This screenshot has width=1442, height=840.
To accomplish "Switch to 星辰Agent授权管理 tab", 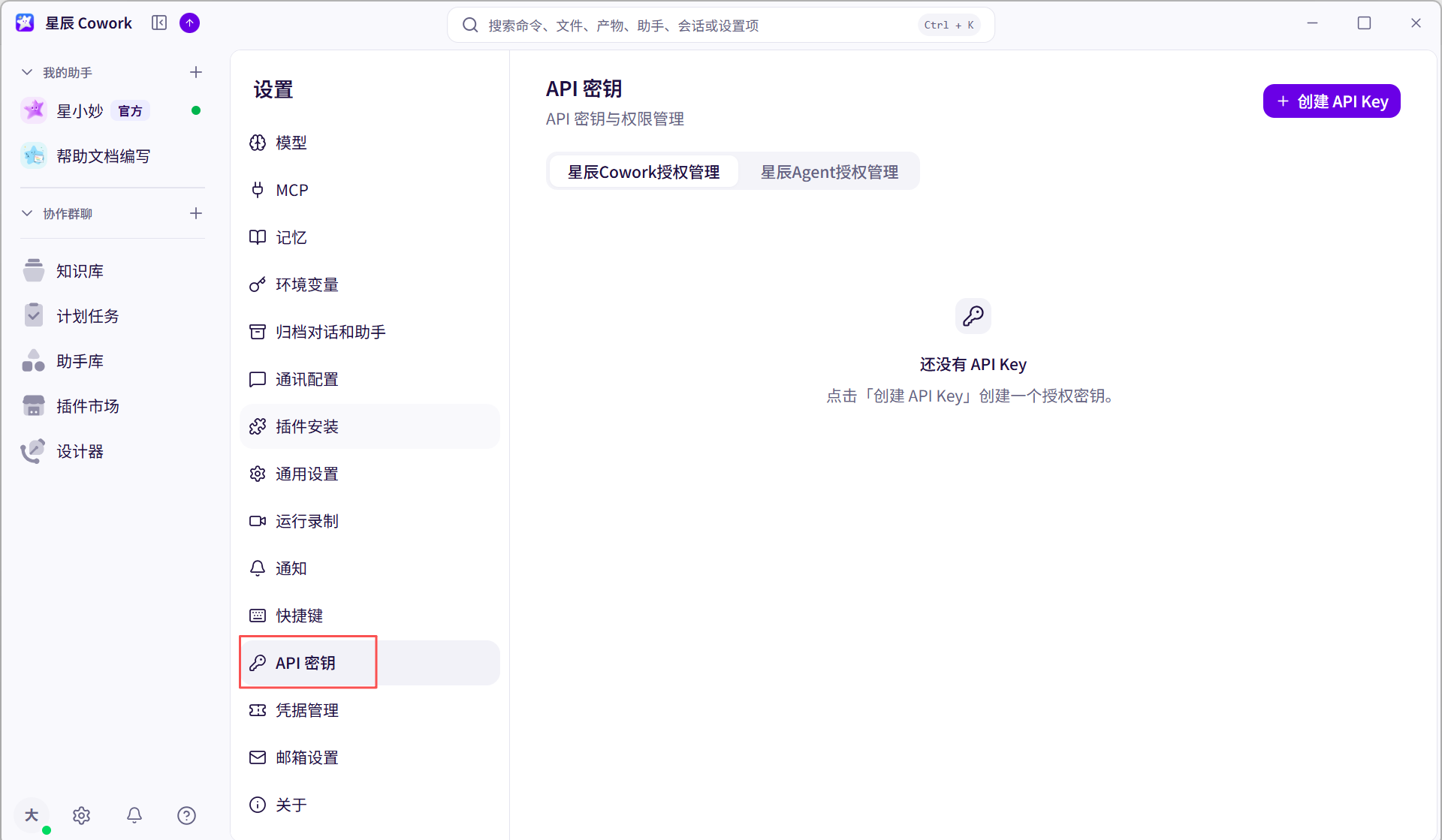I will pos(829,172).
